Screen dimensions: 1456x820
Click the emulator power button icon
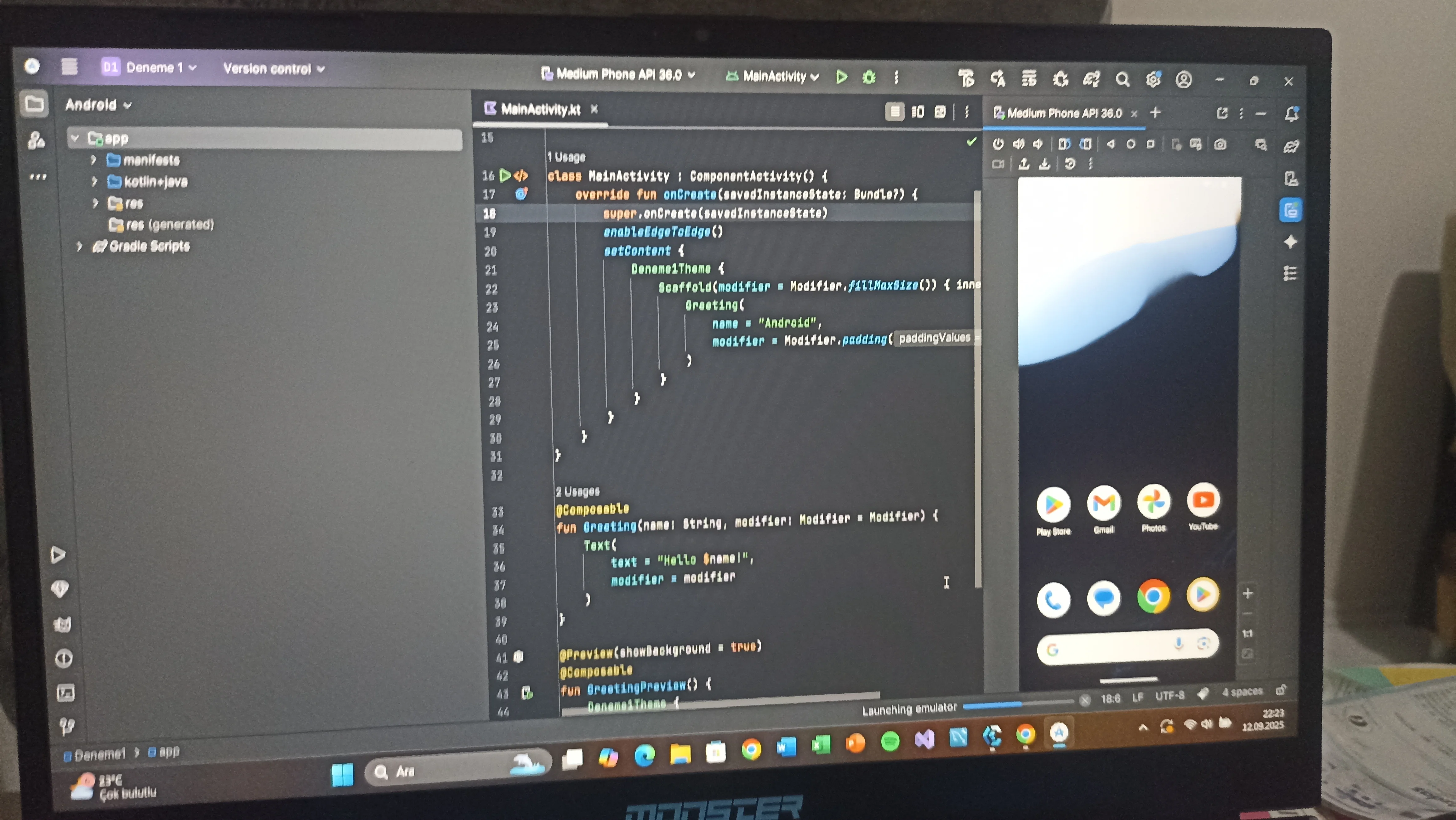[x=998, y=144]
